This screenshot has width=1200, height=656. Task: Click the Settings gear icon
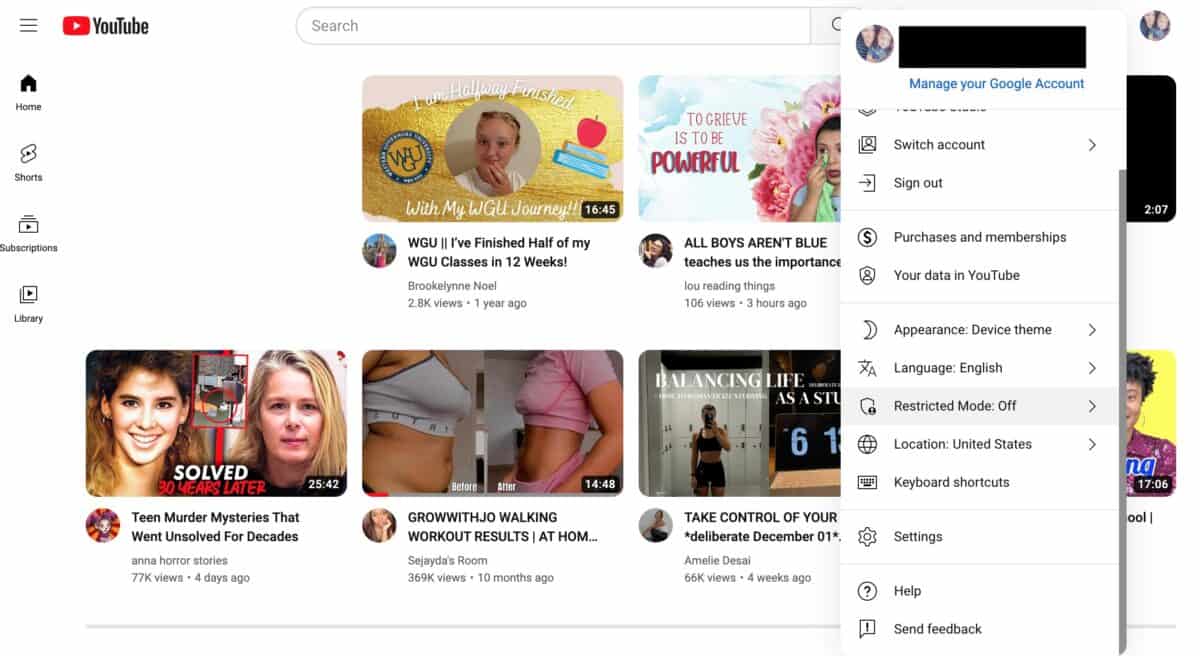(x=867, y=537)
